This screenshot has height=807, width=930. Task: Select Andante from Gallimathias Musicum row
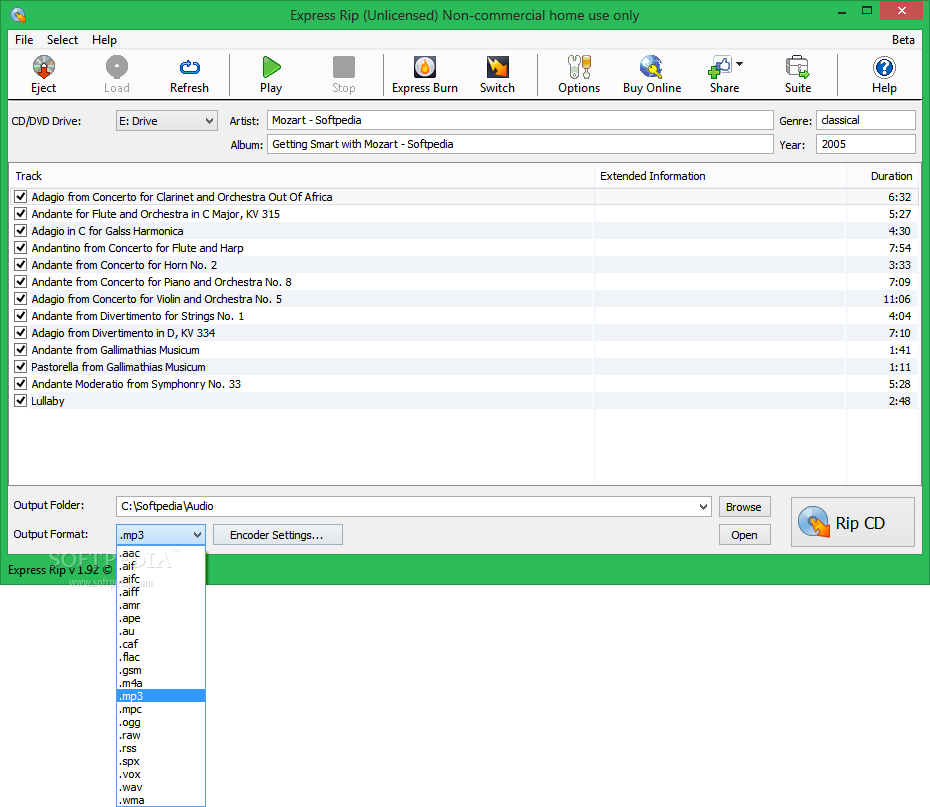tap(464, 350)
